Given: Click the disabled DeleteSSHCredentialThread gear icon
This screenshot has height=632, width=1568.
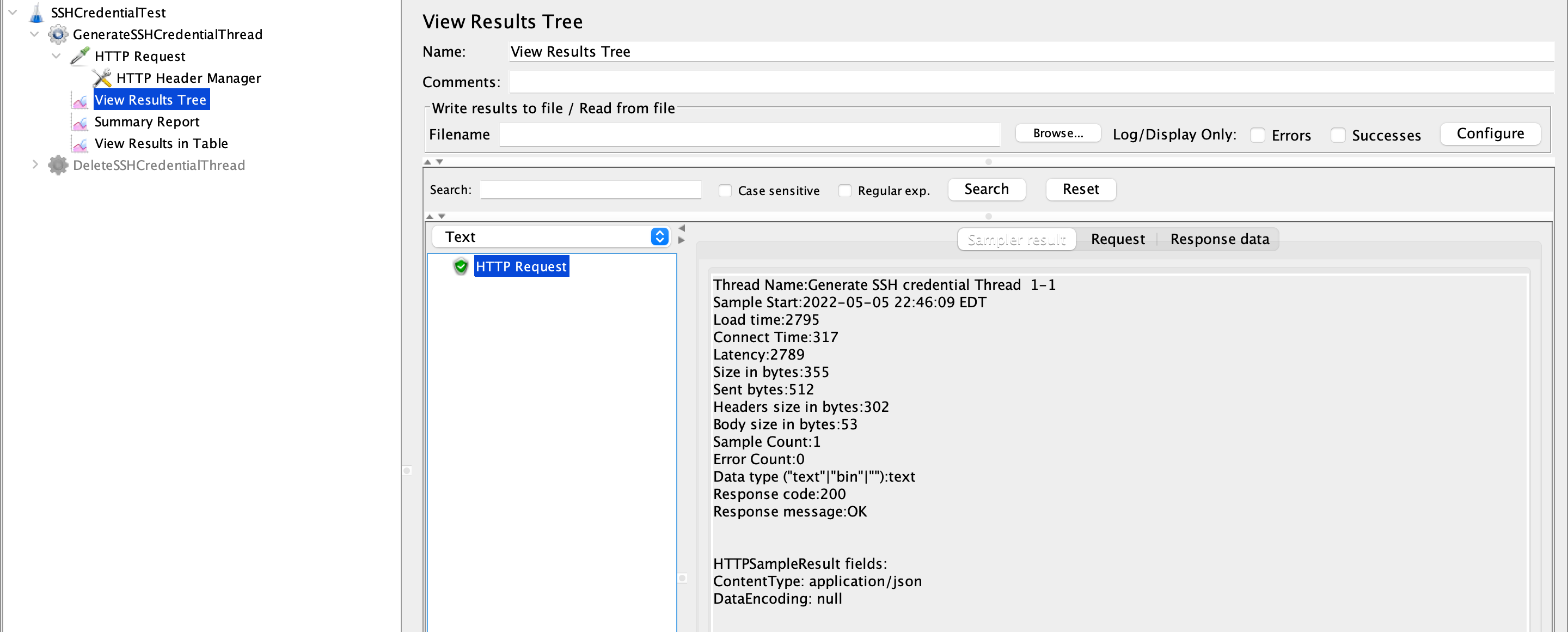Looking at the screenshot, I should 58,166.
